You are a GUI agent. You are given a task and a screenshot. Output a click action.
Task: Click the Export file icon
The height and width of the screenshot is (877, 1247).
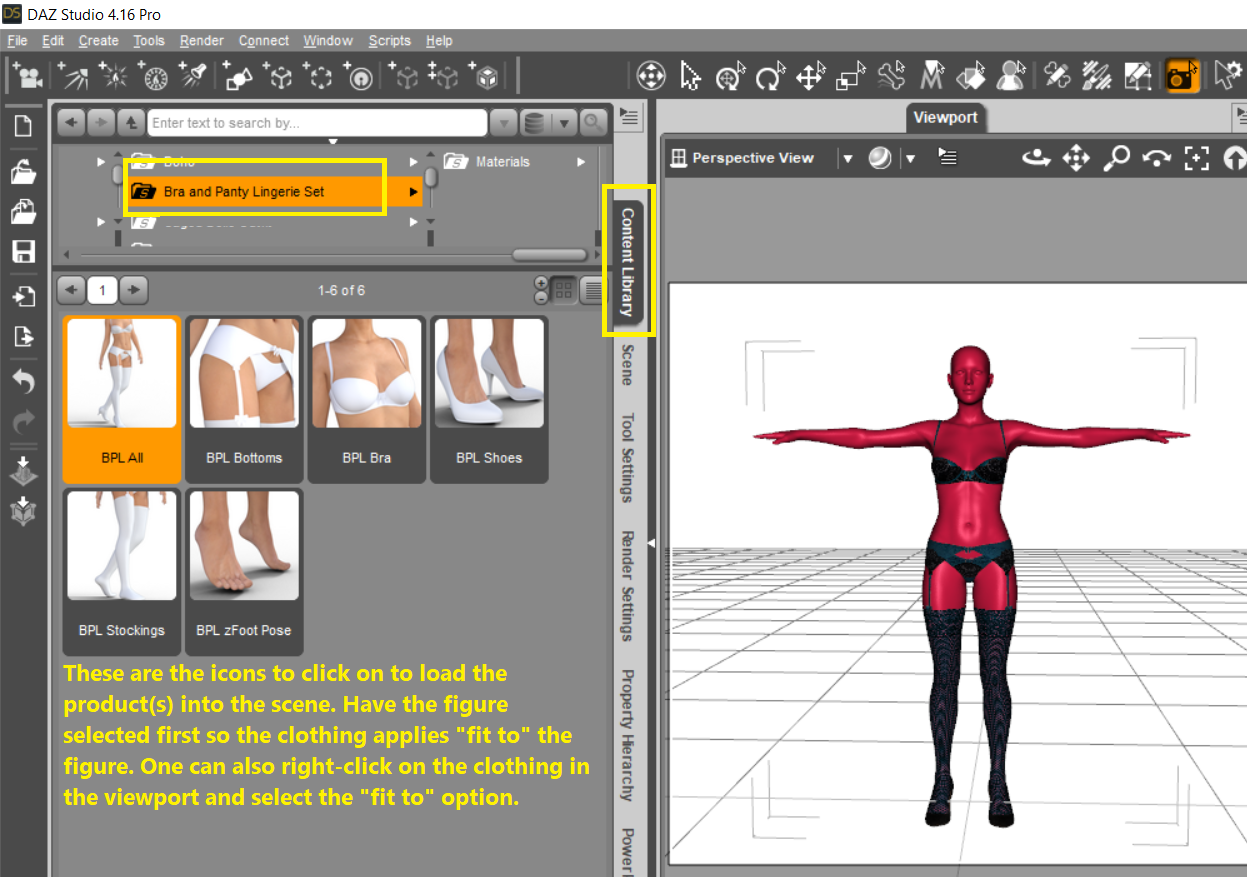[23, 337]
